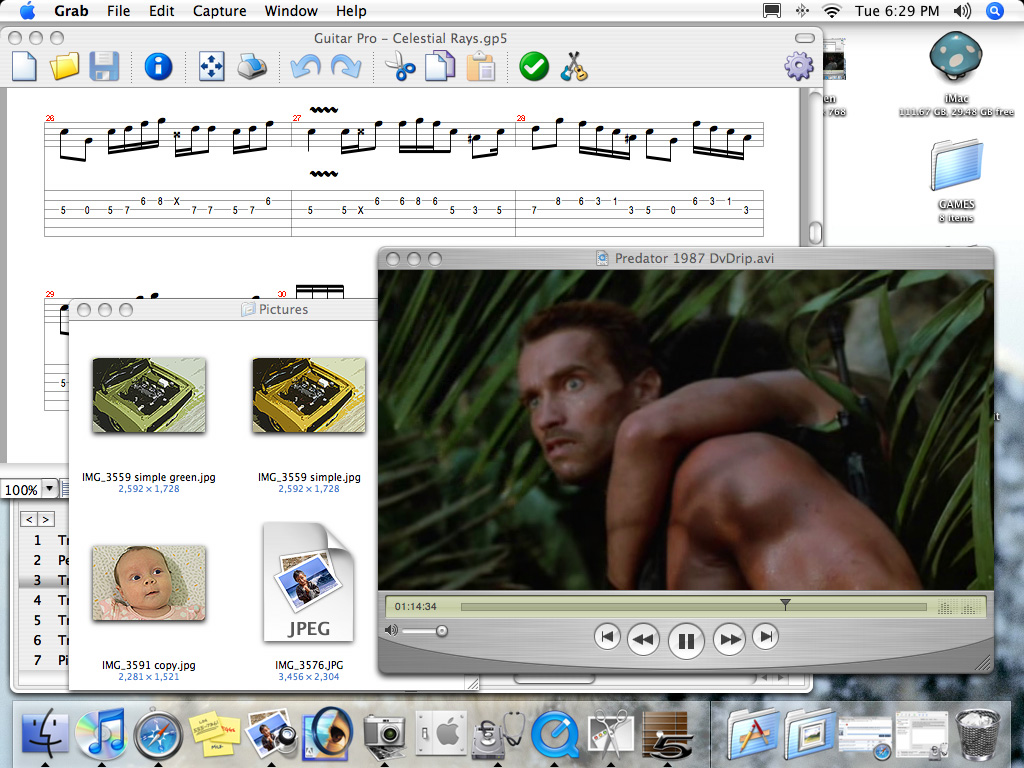Click the QuickTime speaker volume icon
Screen dimensions: 1024x768
pyautogui.click(x=391, y=630)
